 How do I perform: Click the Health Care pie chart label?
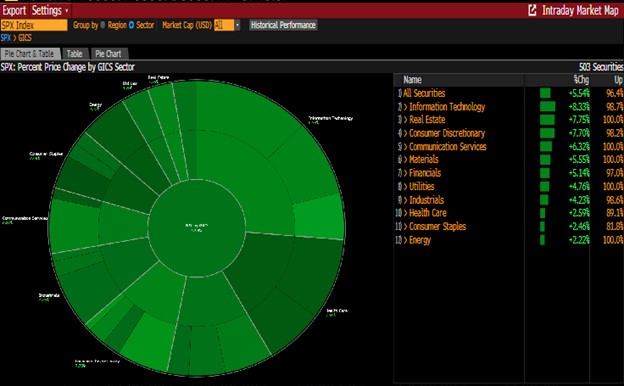(x=337, y=312)
